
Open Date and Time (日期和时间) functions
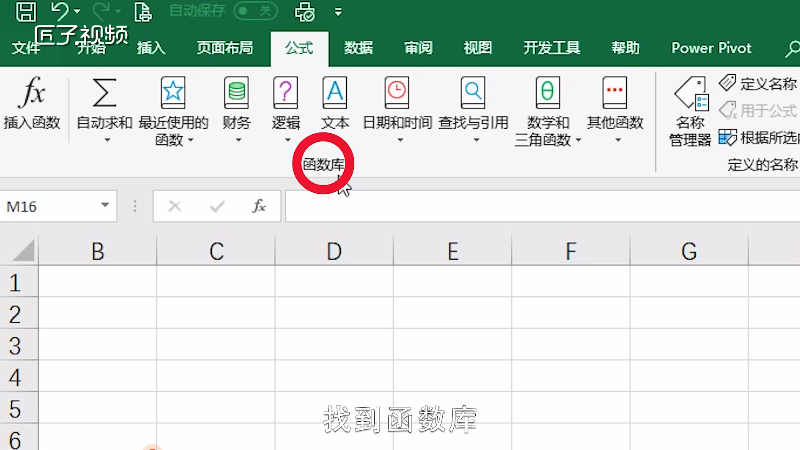(397, 95)
